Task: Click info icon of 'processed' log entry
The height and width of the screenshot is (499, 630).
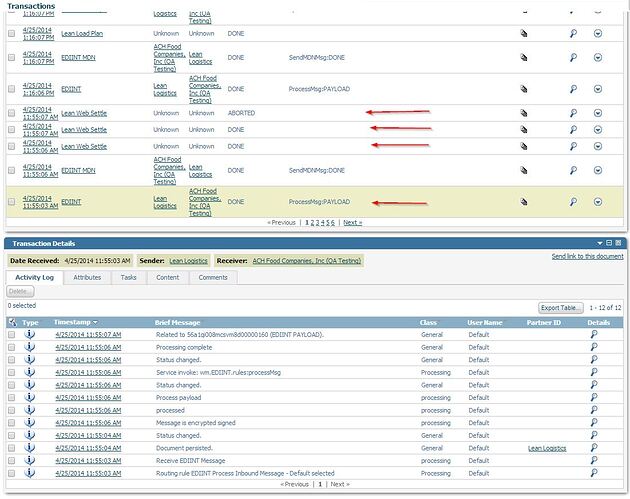Action: [29, 410]
